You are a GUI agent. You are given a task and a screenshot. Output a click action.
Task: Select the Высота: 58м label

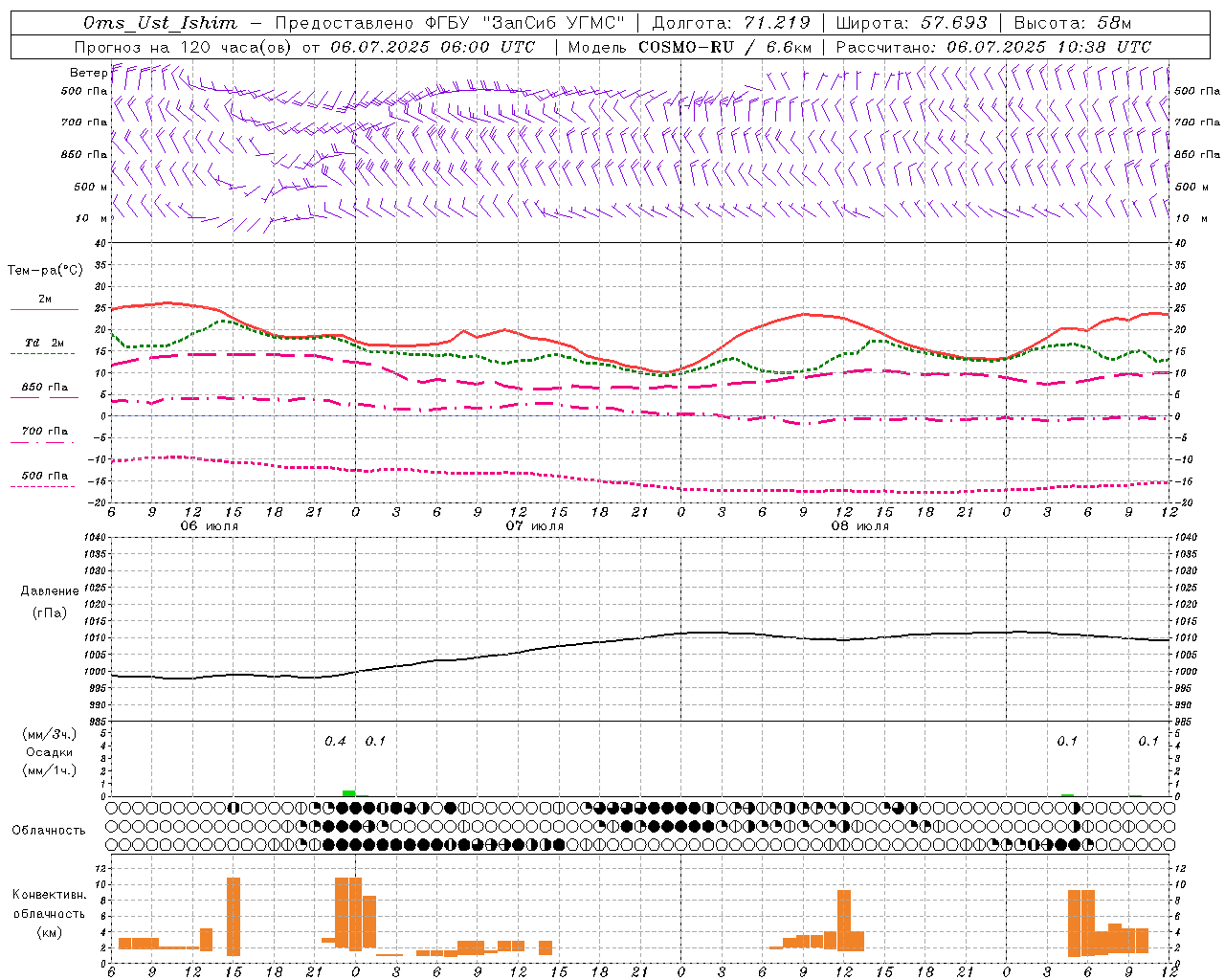1072,23
